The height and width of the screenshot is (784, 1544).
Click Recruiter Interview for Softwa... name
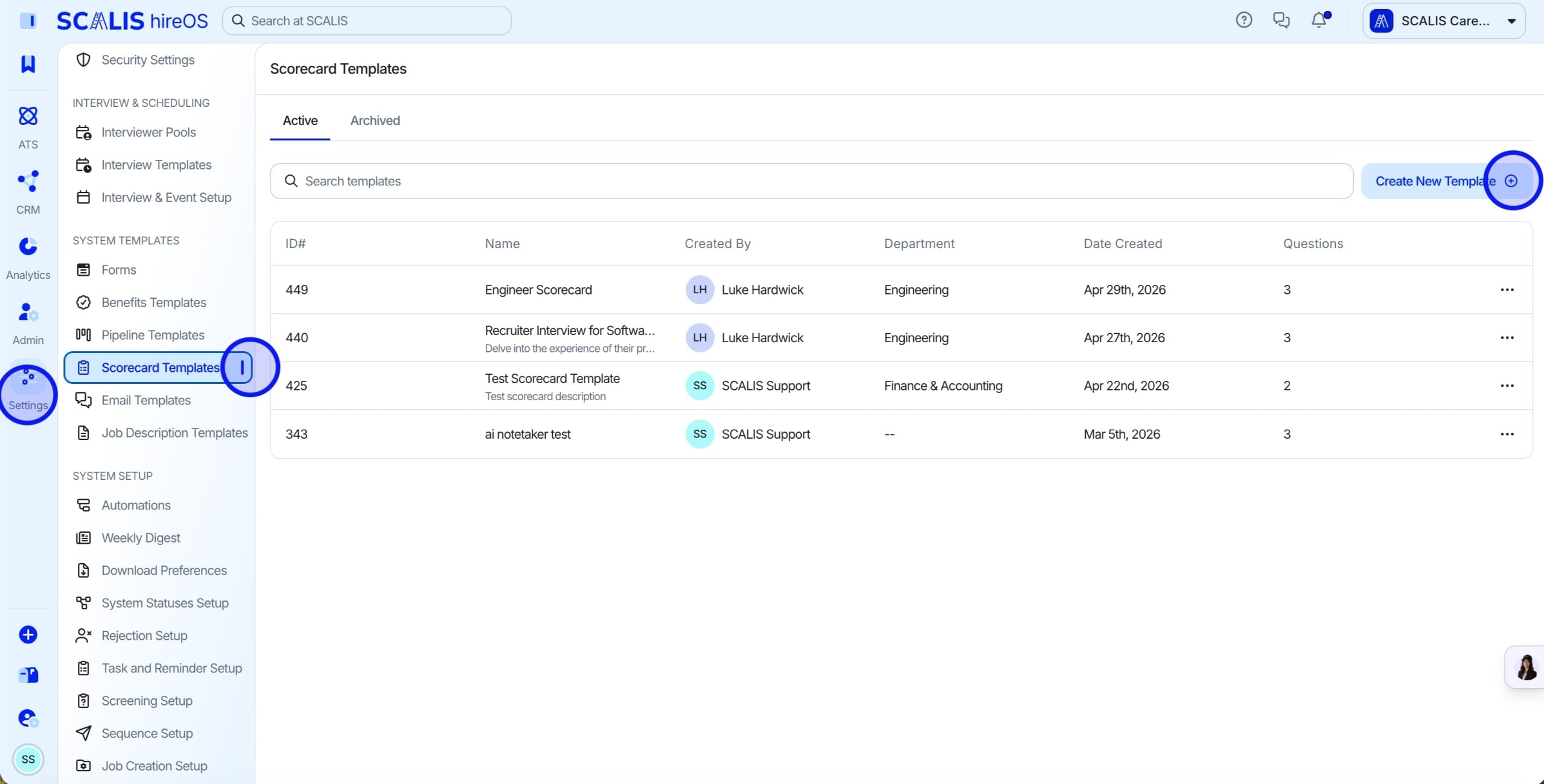pos(570,330)
